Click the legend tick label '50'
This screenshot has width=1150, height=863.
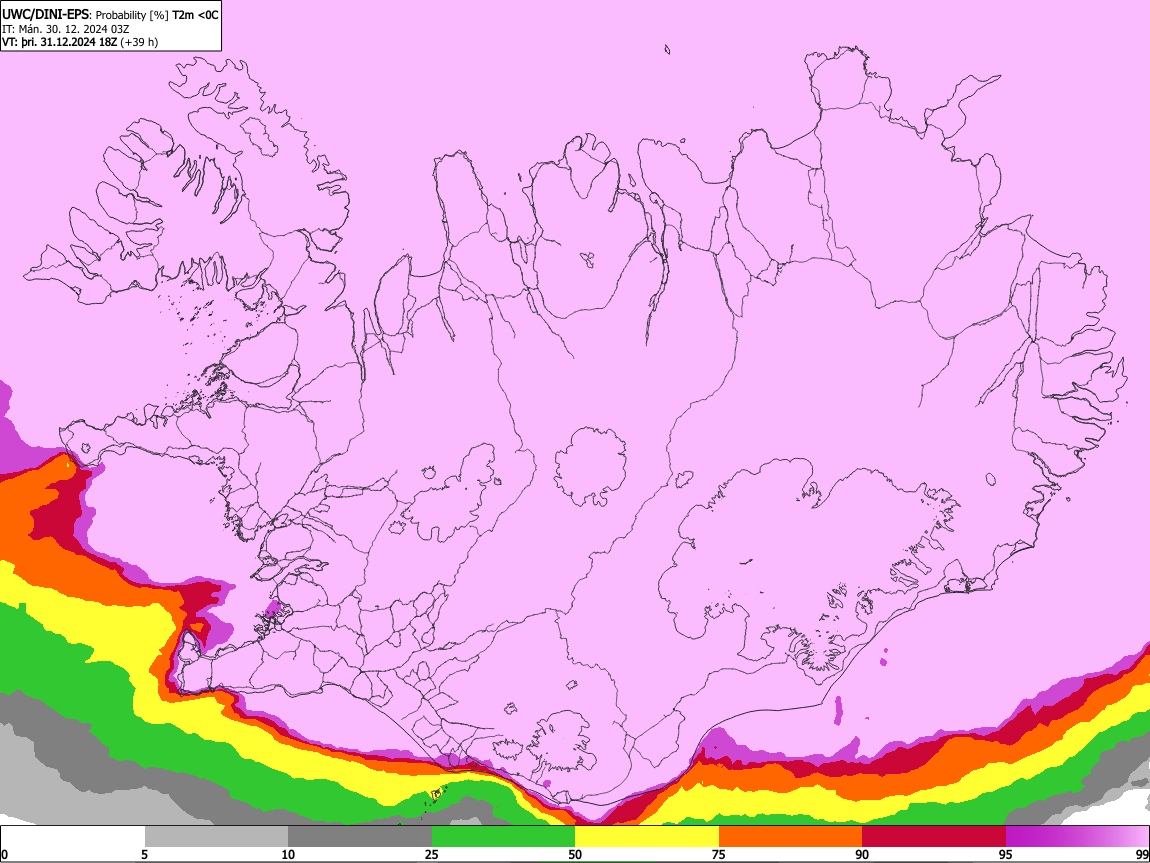pos(575,854)
